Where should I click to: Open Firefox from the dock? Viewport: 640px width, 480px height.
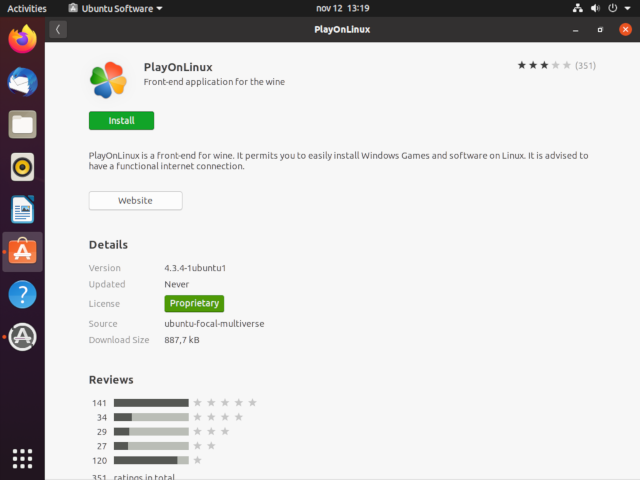tap(22, 39)
